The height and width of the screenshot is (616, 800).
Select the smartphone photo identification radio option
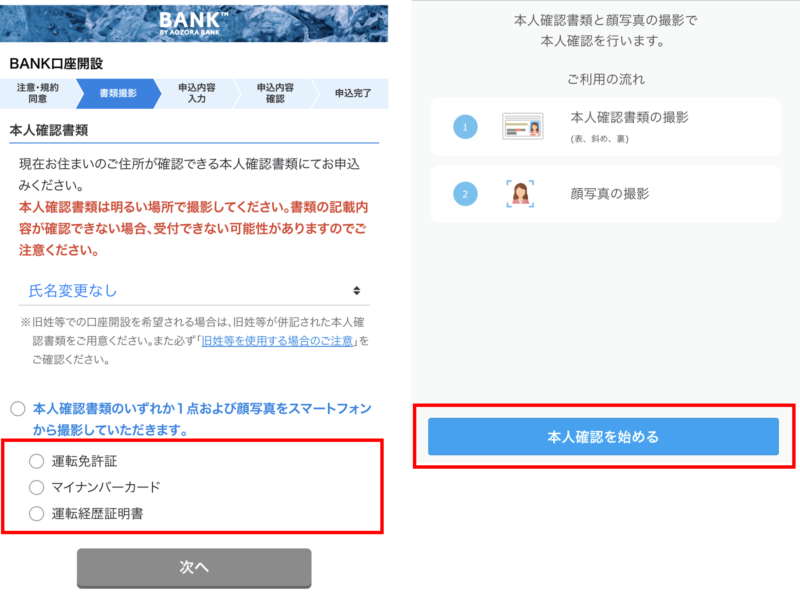[x=18, y=409]
